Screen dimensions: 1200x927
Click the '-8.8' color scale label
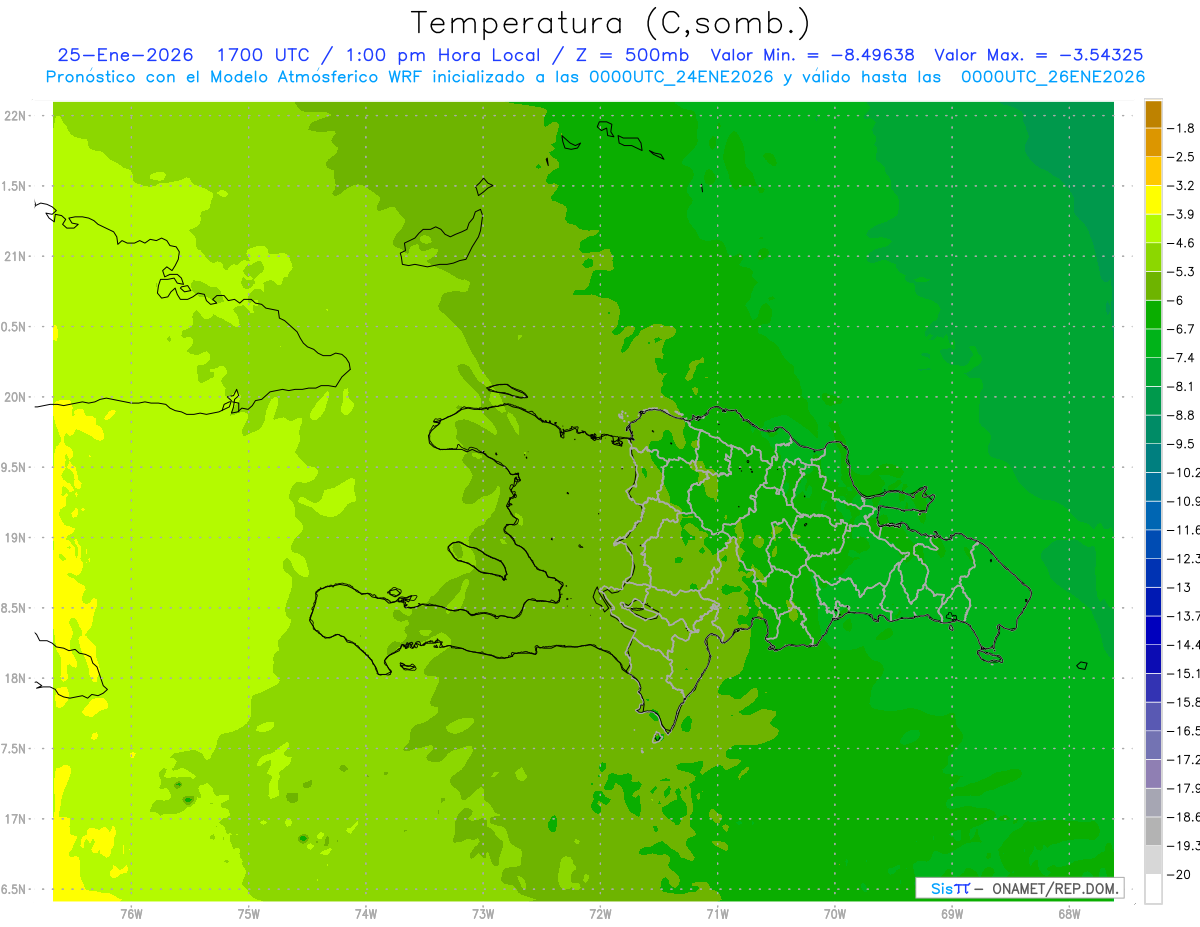pos(1182,415)
